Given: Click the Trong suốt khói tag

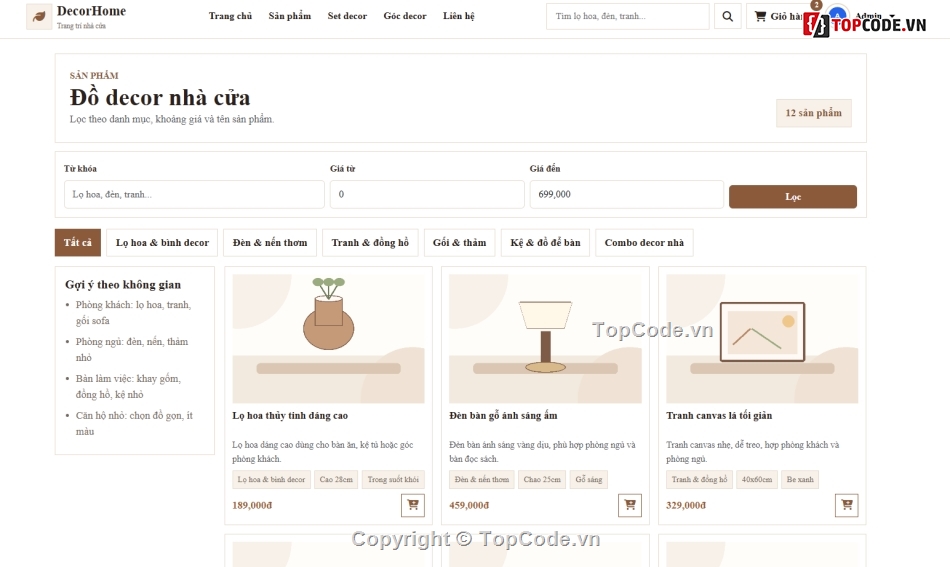Looking at the screenshot, I should pos(393,479).
